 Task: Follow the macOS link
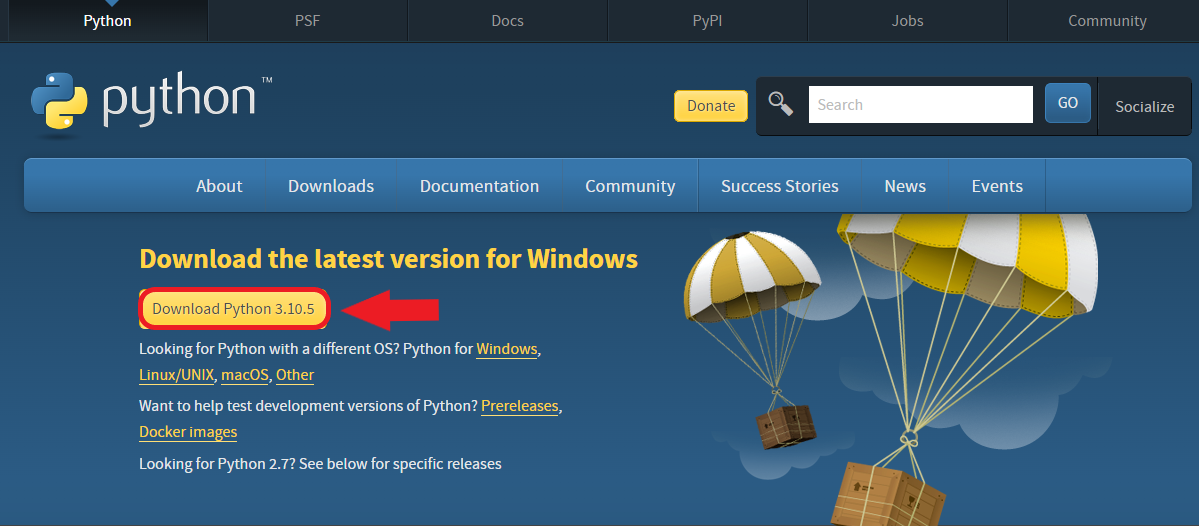pos(245,375)
